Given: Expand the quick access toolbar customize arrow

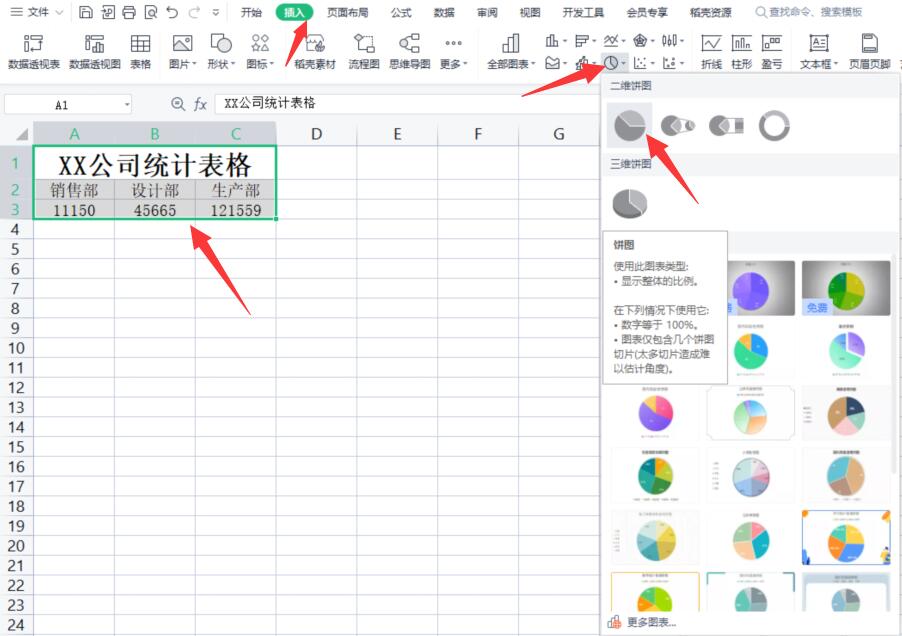Looking at the screenshot, I should (216, 12).
